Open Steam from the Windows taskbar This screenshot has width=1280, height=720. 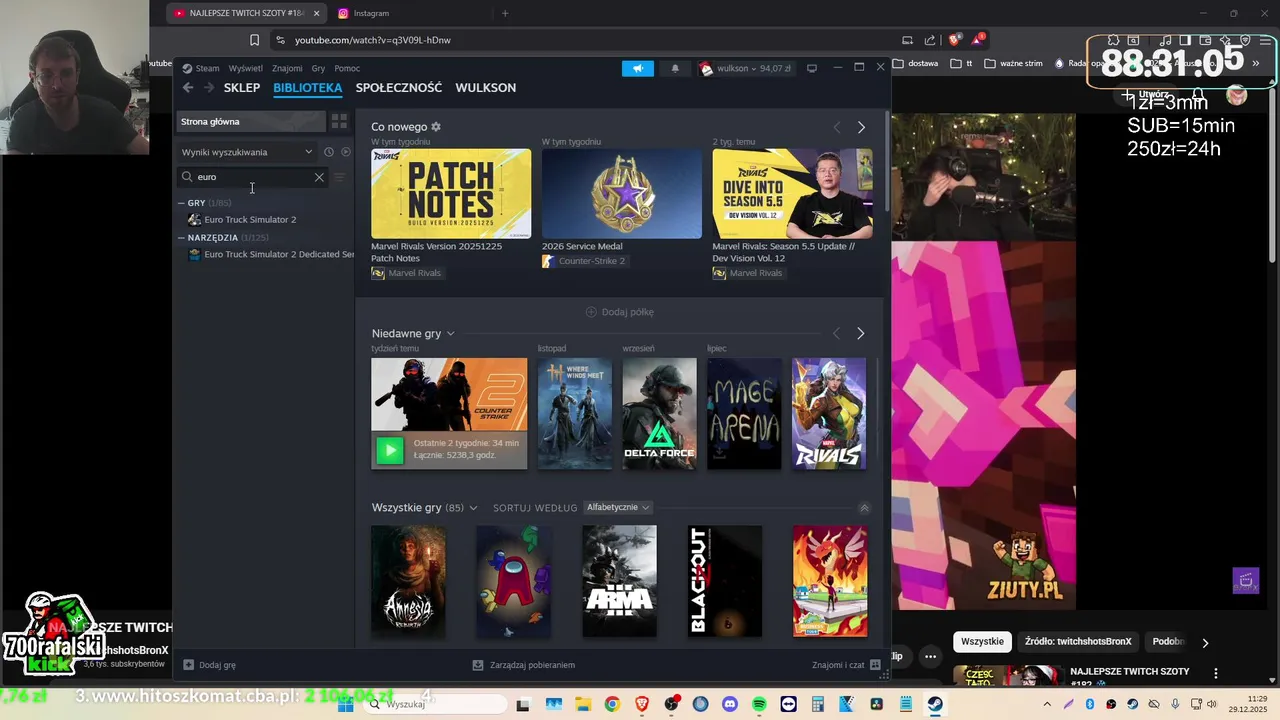tap(935, 704)
